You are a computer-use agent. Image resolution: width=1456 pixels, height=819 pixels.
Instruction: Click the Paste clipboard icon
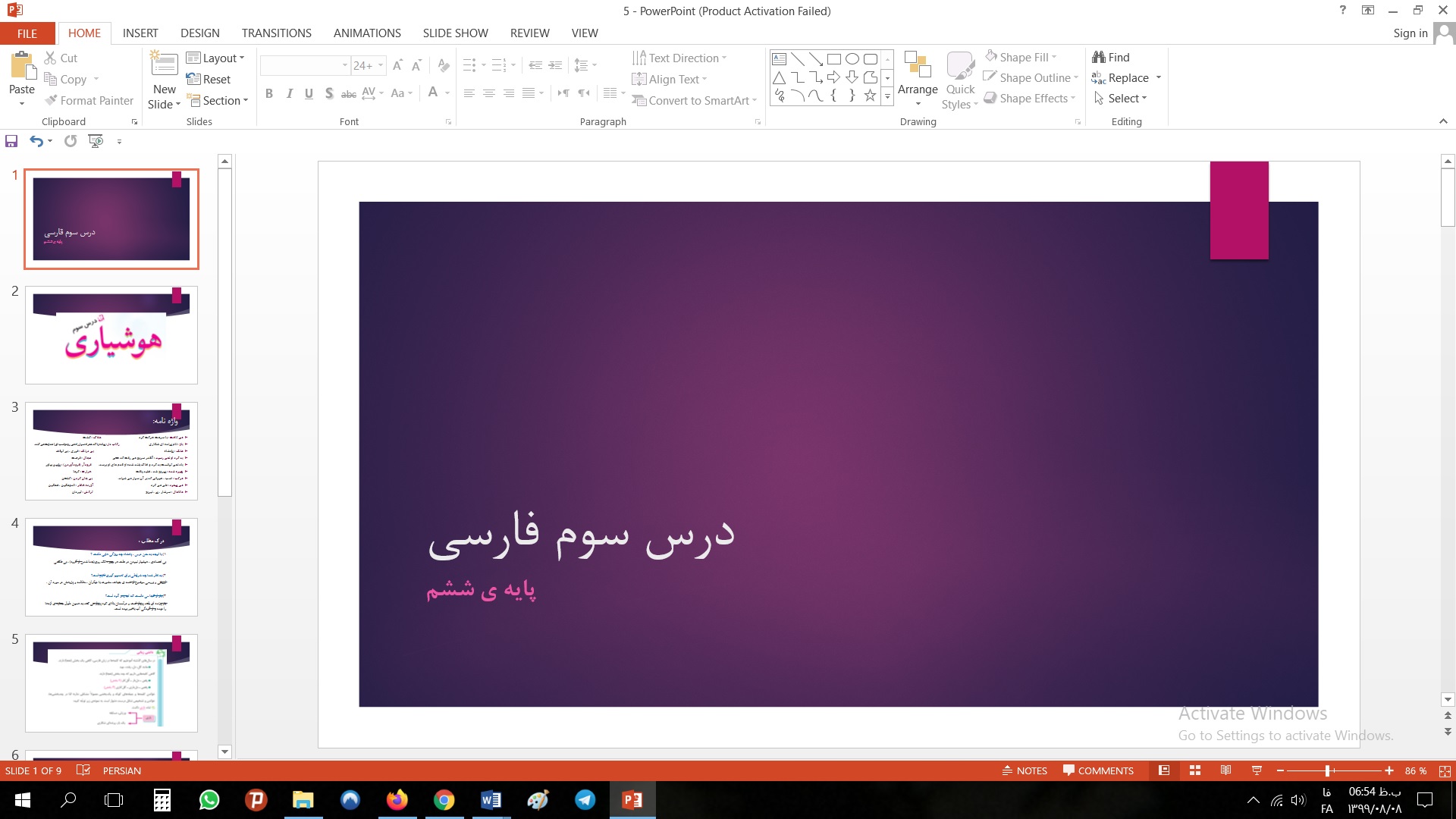22,67
